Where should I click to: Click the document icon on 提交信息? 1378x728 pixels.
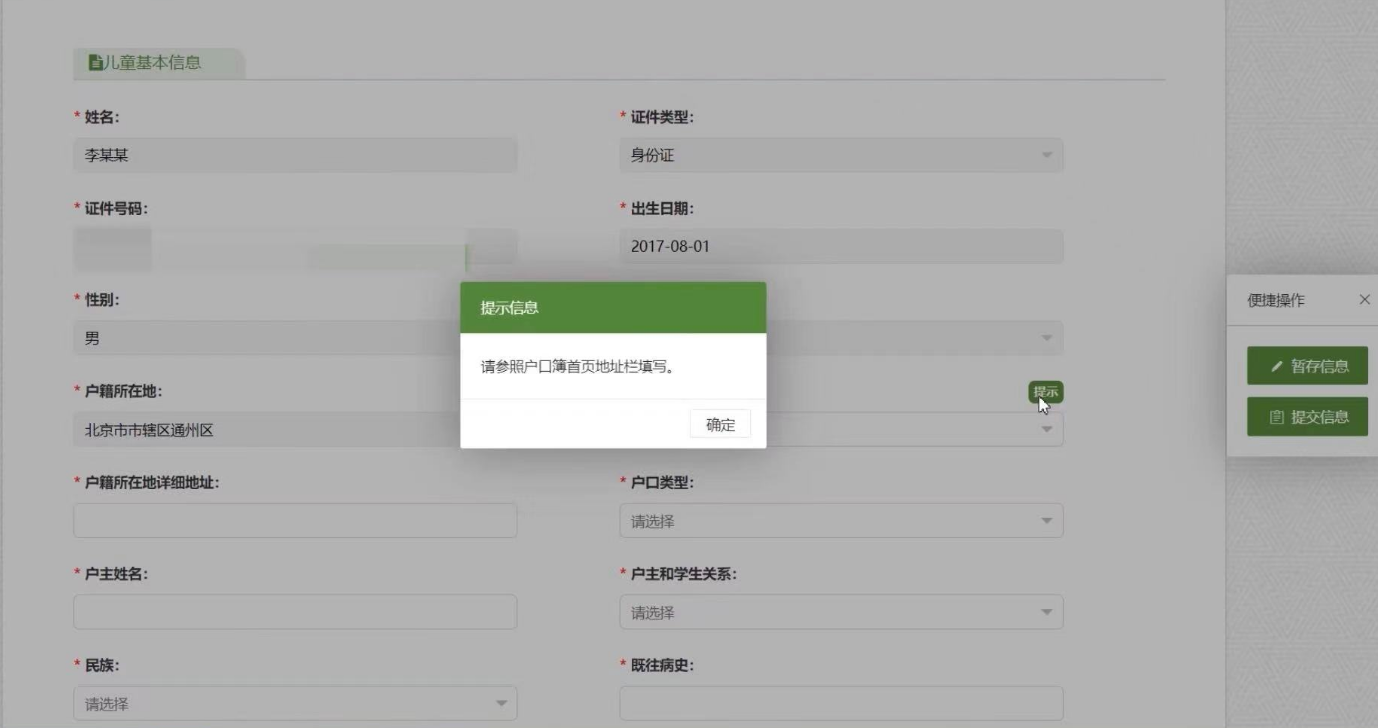click(x=1277, y=417)
